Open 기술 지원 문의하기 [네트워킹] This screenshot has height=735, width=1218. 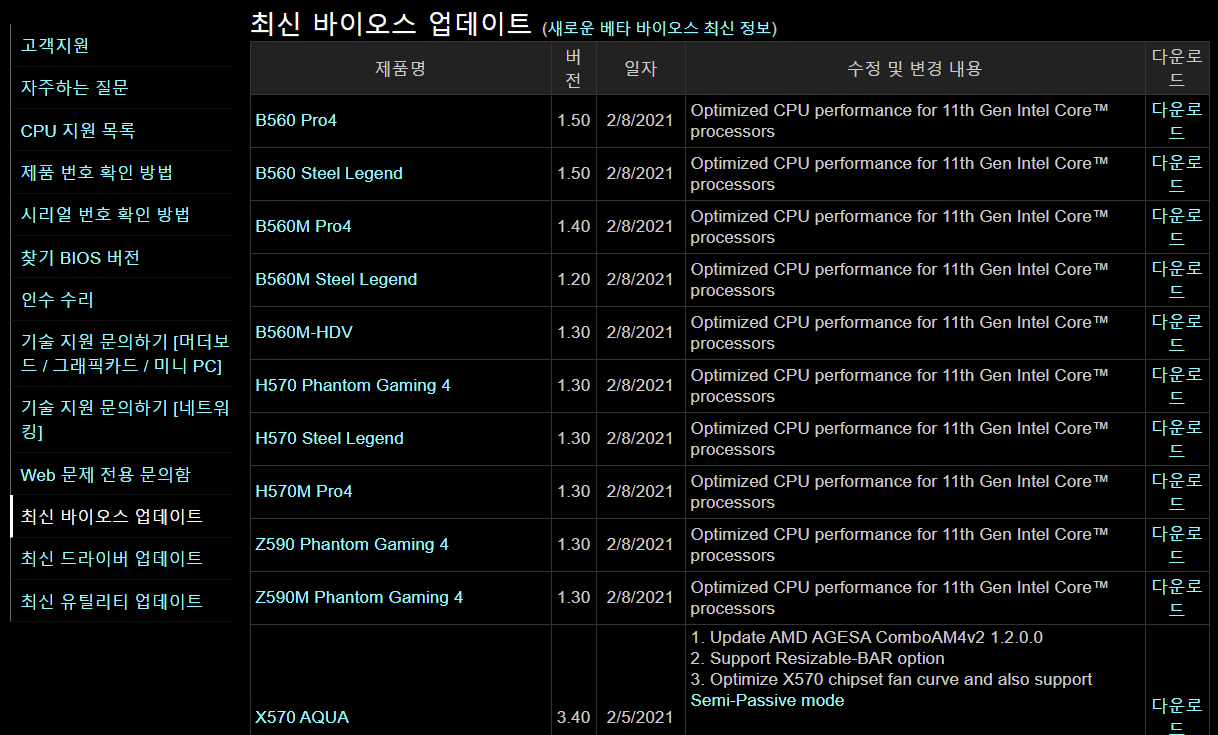pyautogui.click(x=125, y=420)
